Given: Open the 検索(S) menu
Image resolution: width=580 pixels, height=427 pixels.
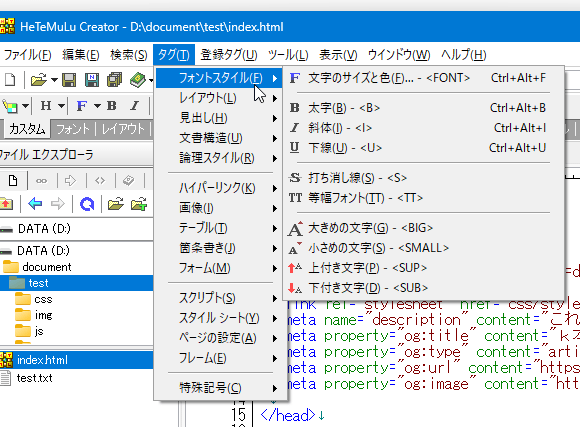Looking at the screenshot, I should 129,55.
